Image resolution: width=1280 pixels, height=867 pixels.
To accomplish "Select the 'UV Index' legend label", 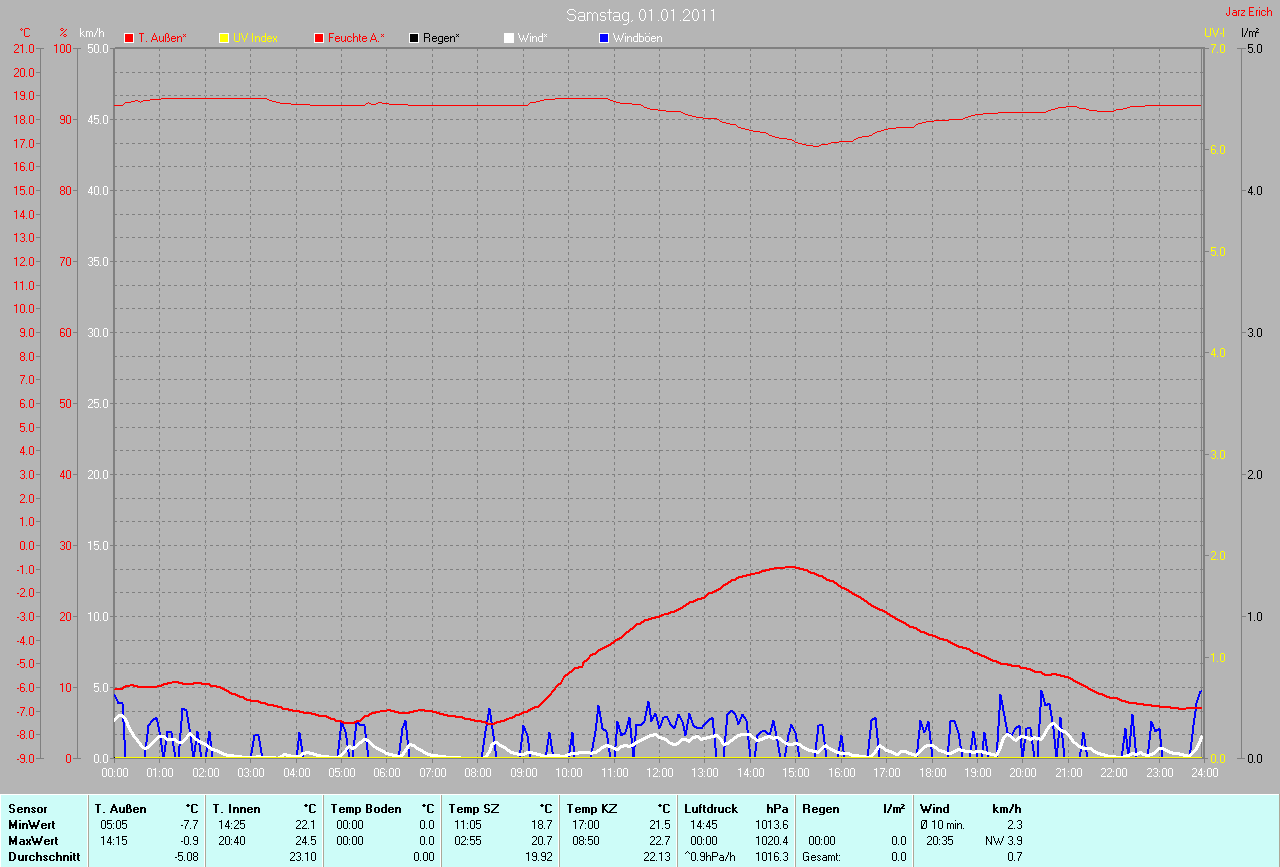I will [x=255, y=38].
